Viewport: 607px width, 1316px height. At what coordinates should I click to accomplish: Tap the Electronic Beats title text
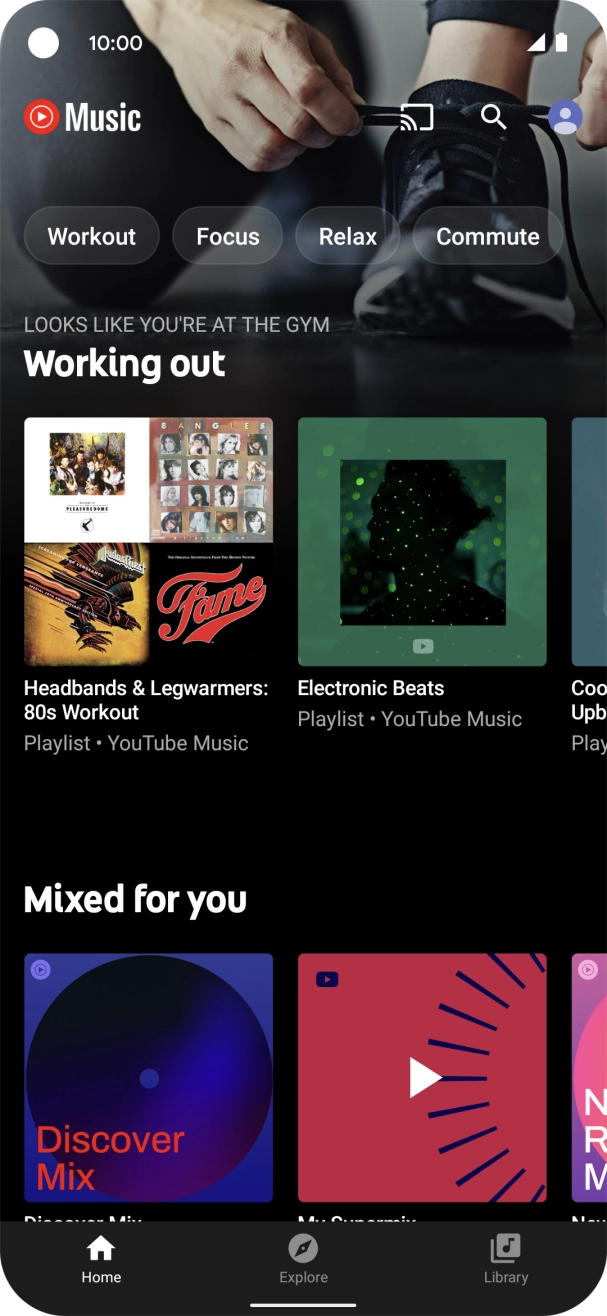tap(371, 688)
